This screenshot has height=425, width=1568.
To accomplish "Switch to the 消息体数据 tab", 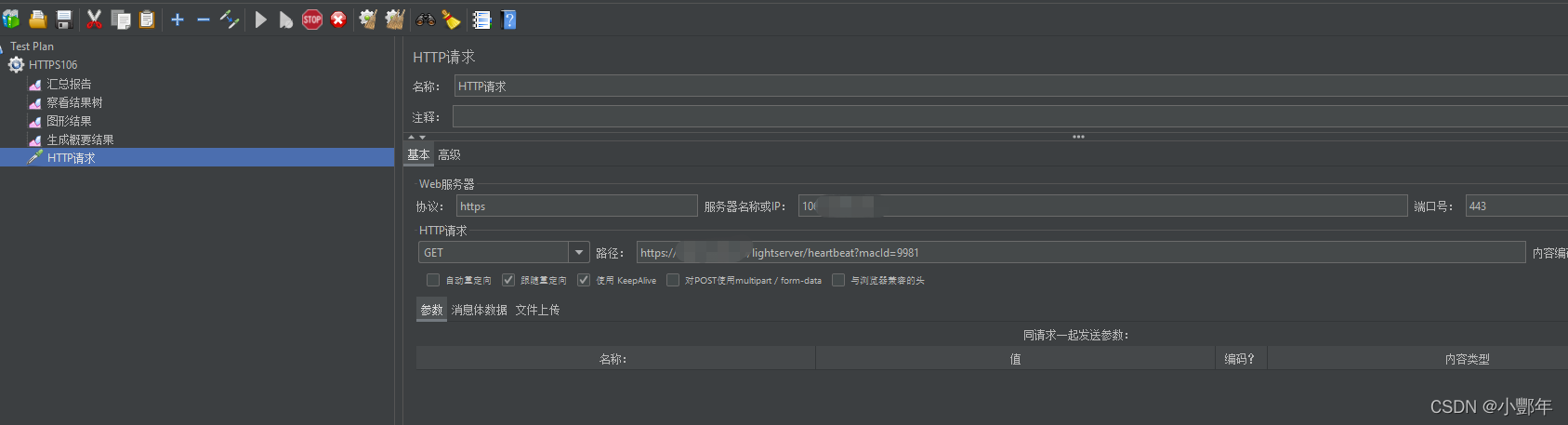I will pyautogui.click(x=480, y=311).
